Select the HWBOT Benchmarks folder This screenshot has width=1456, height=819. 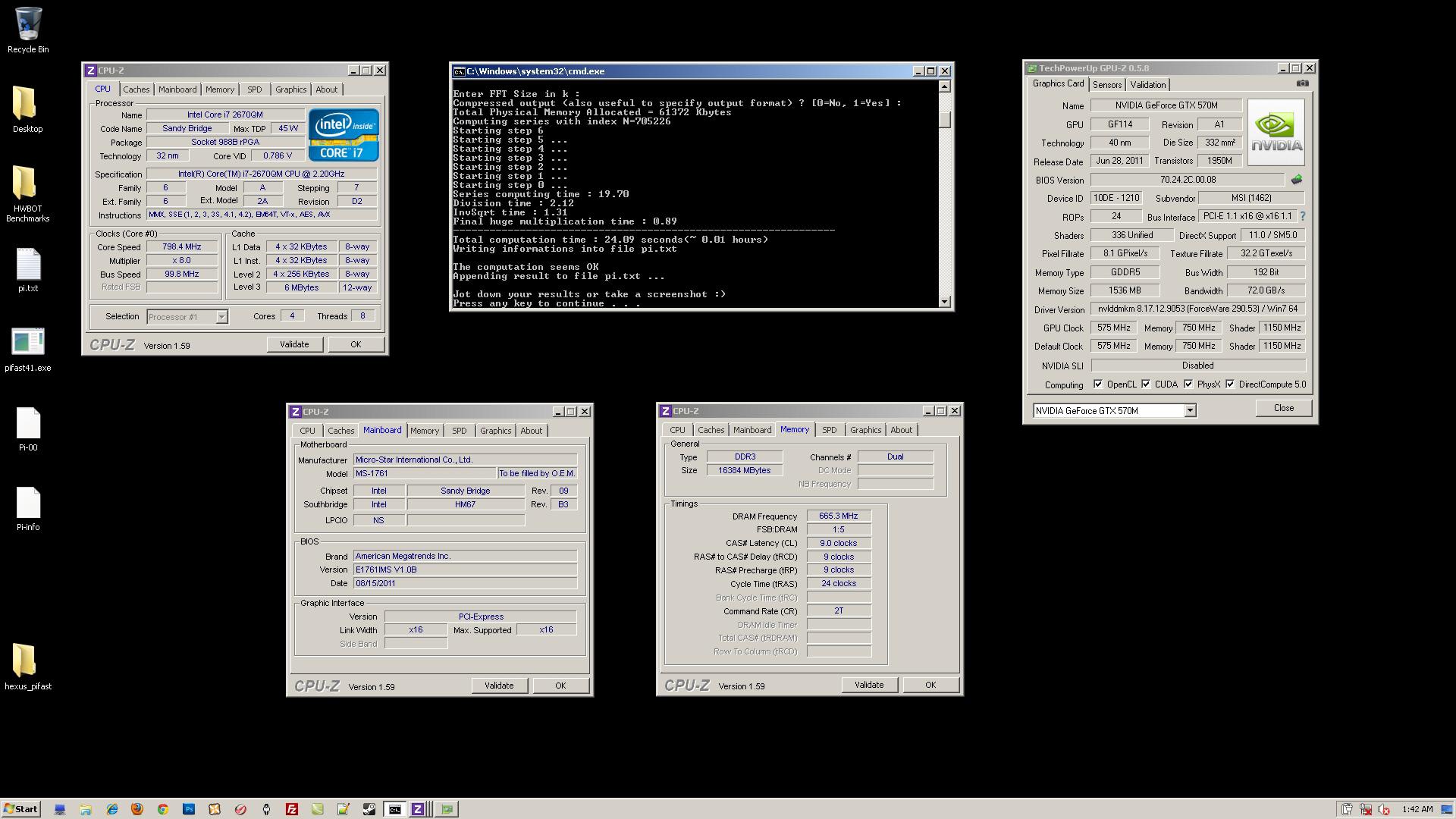click(x=27, y=195)
